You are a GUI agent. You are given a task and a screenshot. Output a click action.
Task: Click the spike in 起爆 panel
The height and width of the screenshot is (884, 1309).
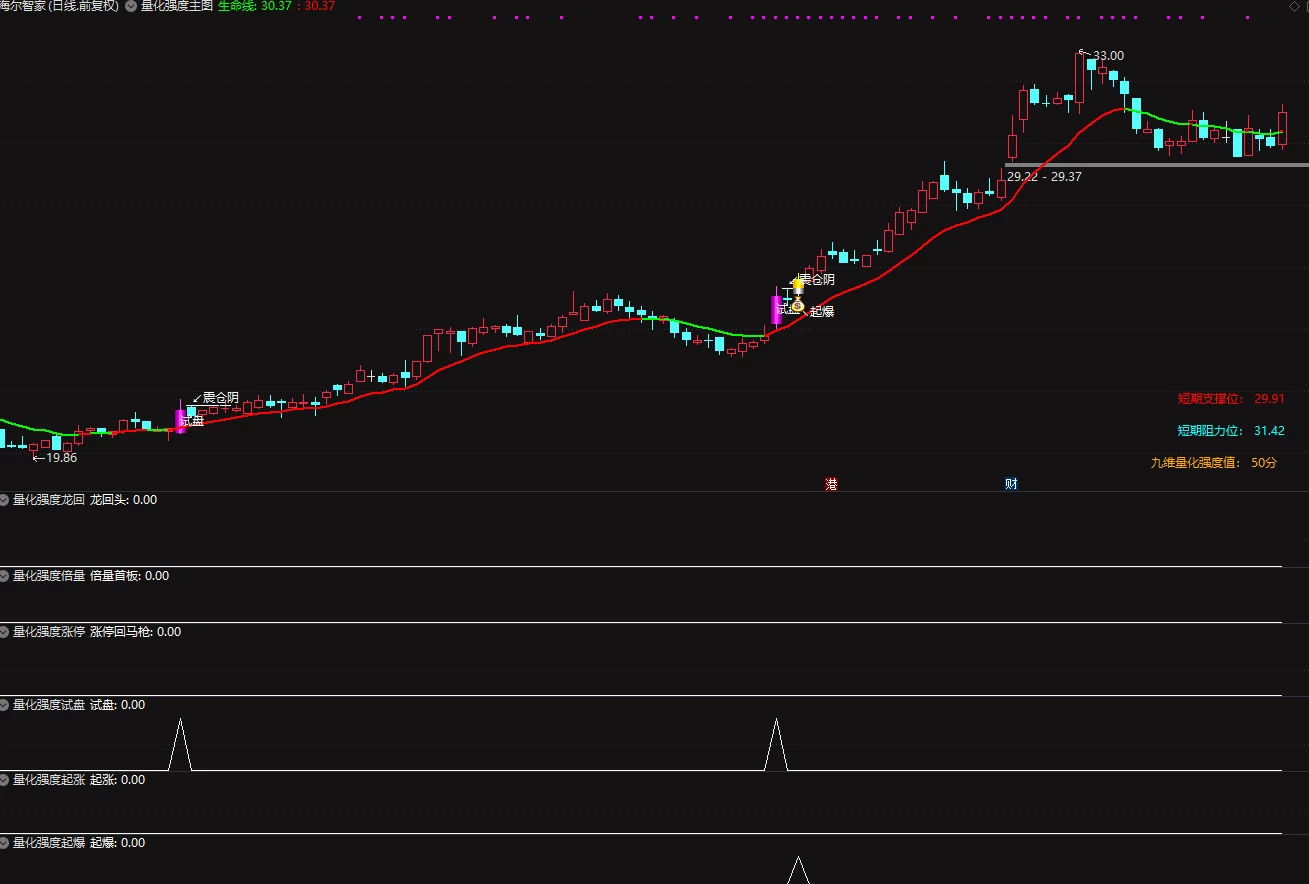pyautogui.click(x=798, y=870)
